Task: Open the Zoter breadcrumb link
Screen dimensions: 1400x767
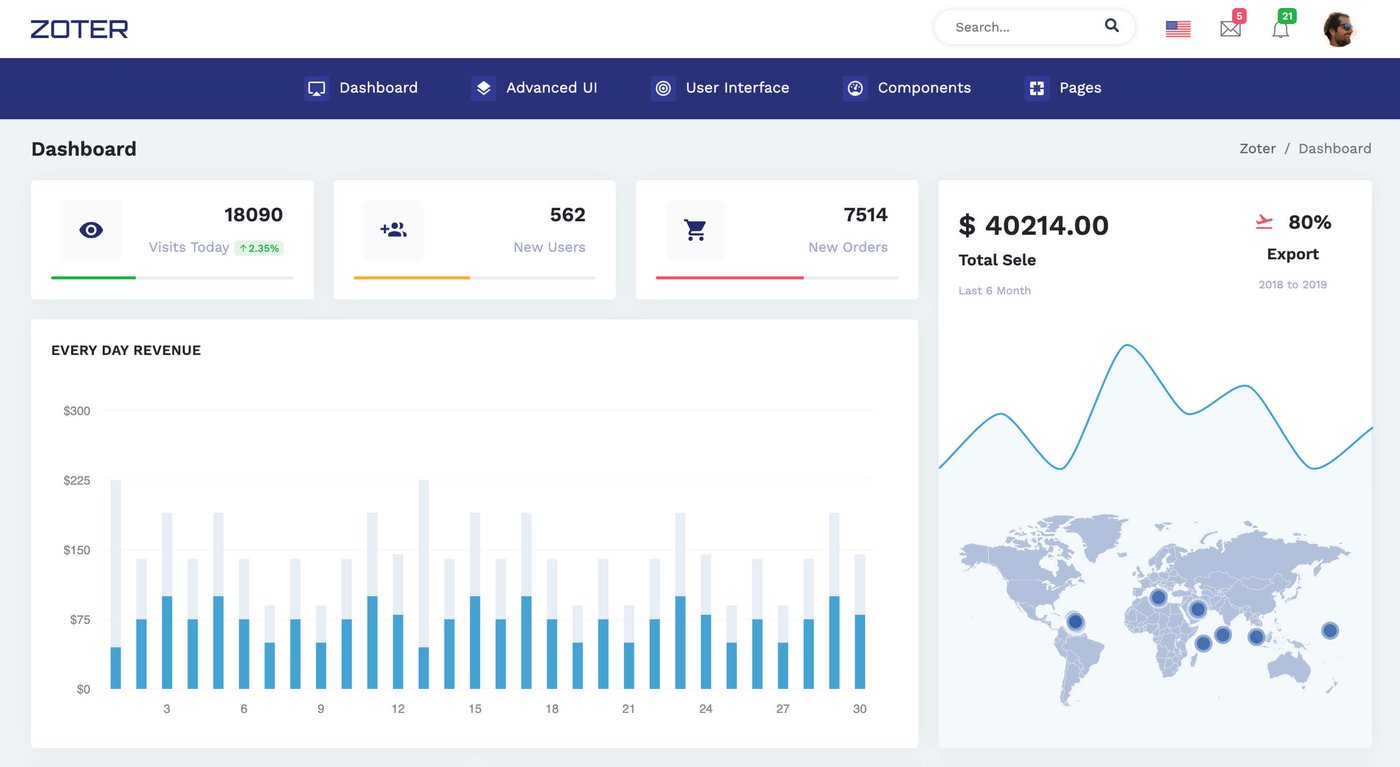Action: point(1257,148)
